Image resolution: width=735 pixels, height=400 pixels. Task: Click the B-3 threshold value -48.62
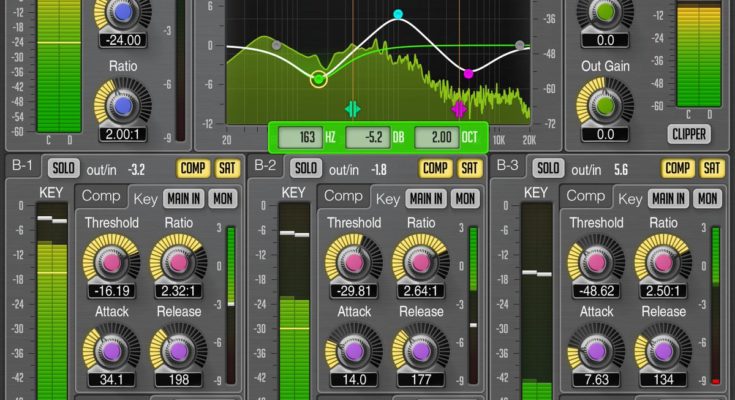pyautogui.click(x=596, y=291)
